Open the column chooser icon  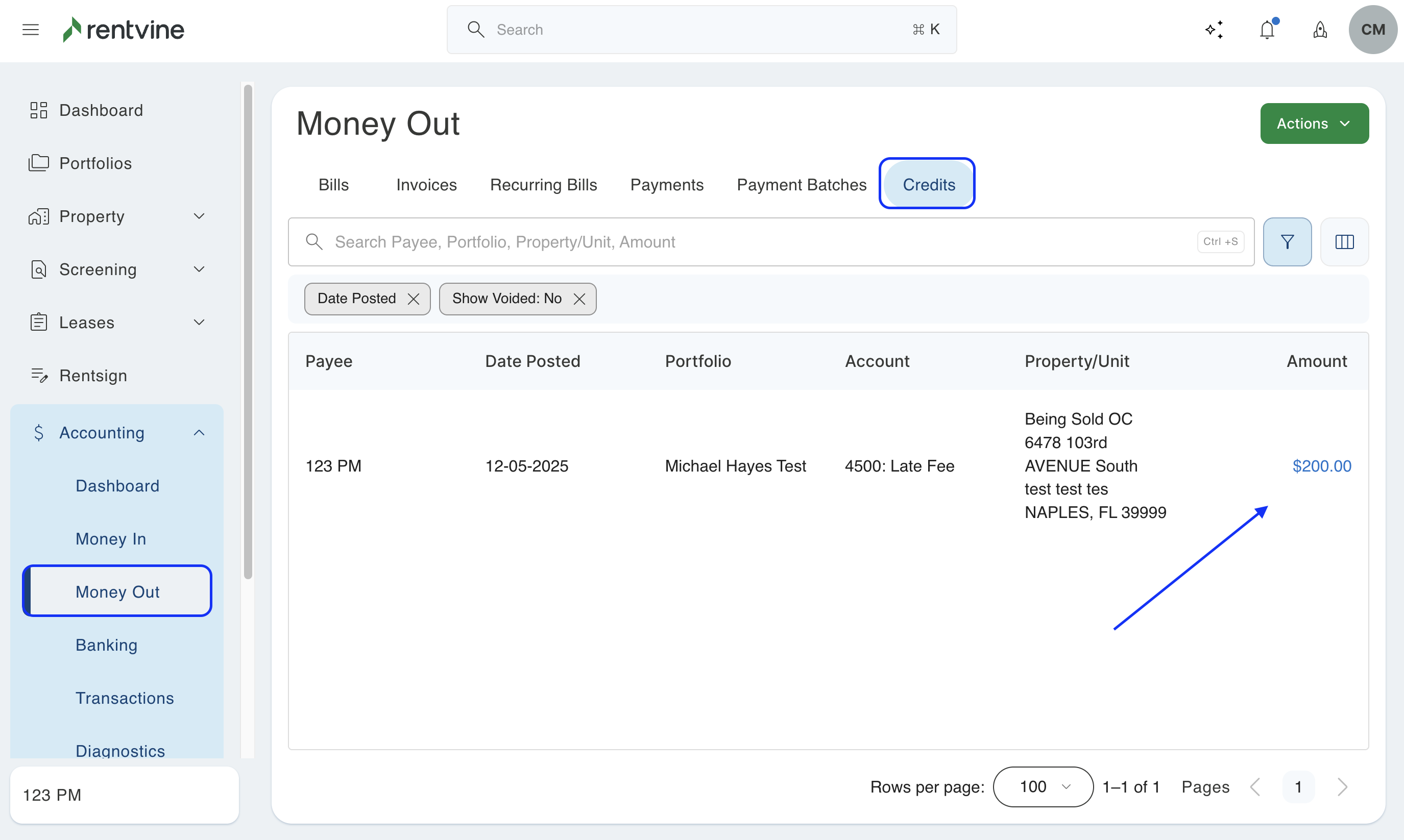click(x=1344, y=242)
